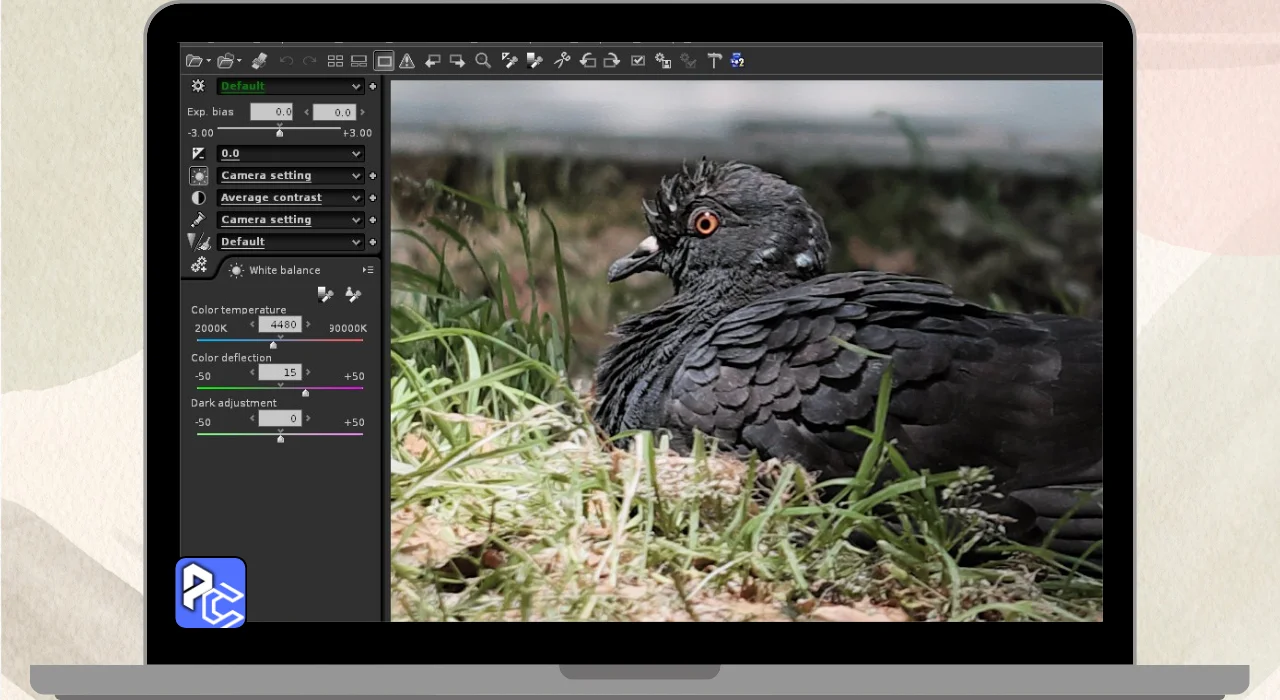Screen dimensions: 1280x700
Task: Click the undo arrow in toolbar
Action: click(286, 61)
